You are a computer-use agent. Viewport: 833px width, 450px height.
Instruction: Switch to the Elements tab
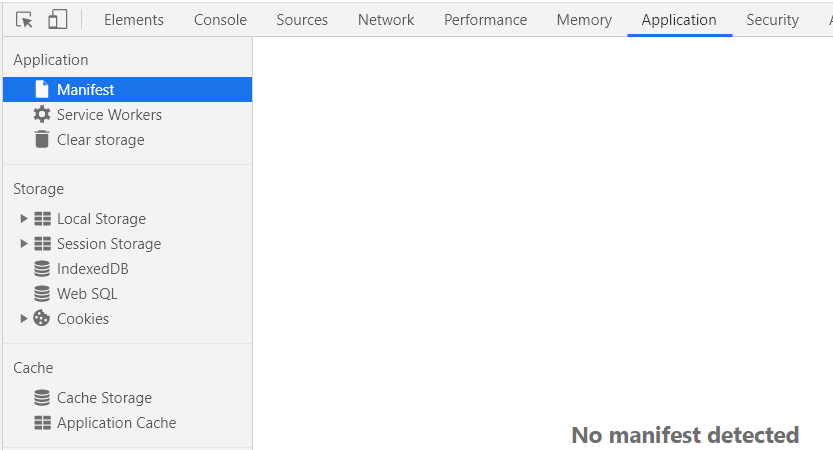pos(134,20)
